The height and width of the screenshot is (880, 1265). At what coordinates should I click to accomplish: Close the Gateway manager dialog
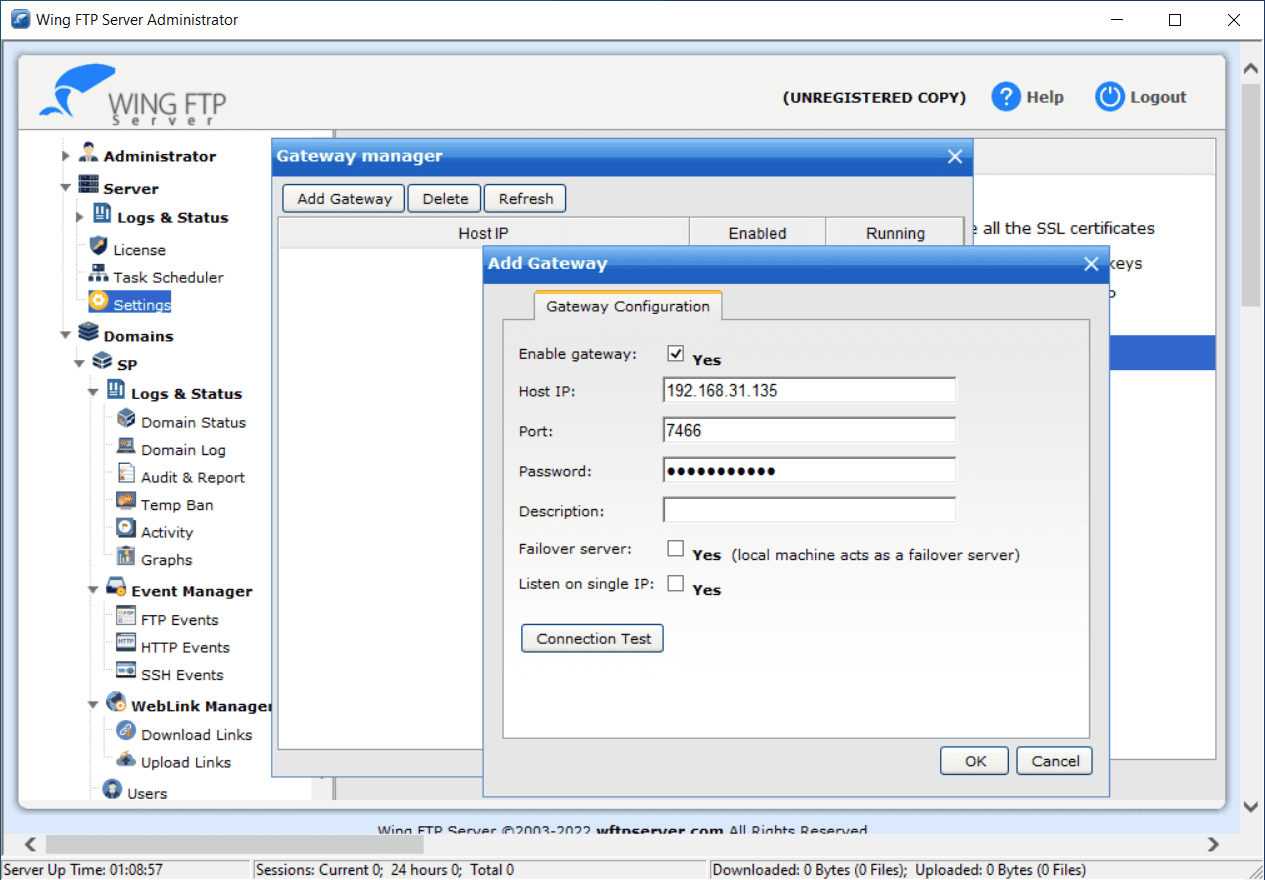tap(954, 156)
